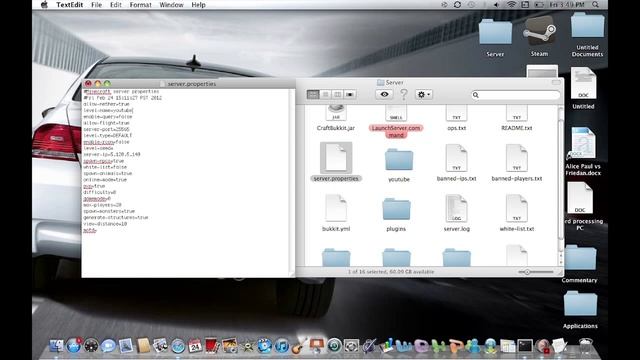The height and width of the screenshot is (360, 640).
Task: Select the white-list.txt file
Action: click(517, 213)
